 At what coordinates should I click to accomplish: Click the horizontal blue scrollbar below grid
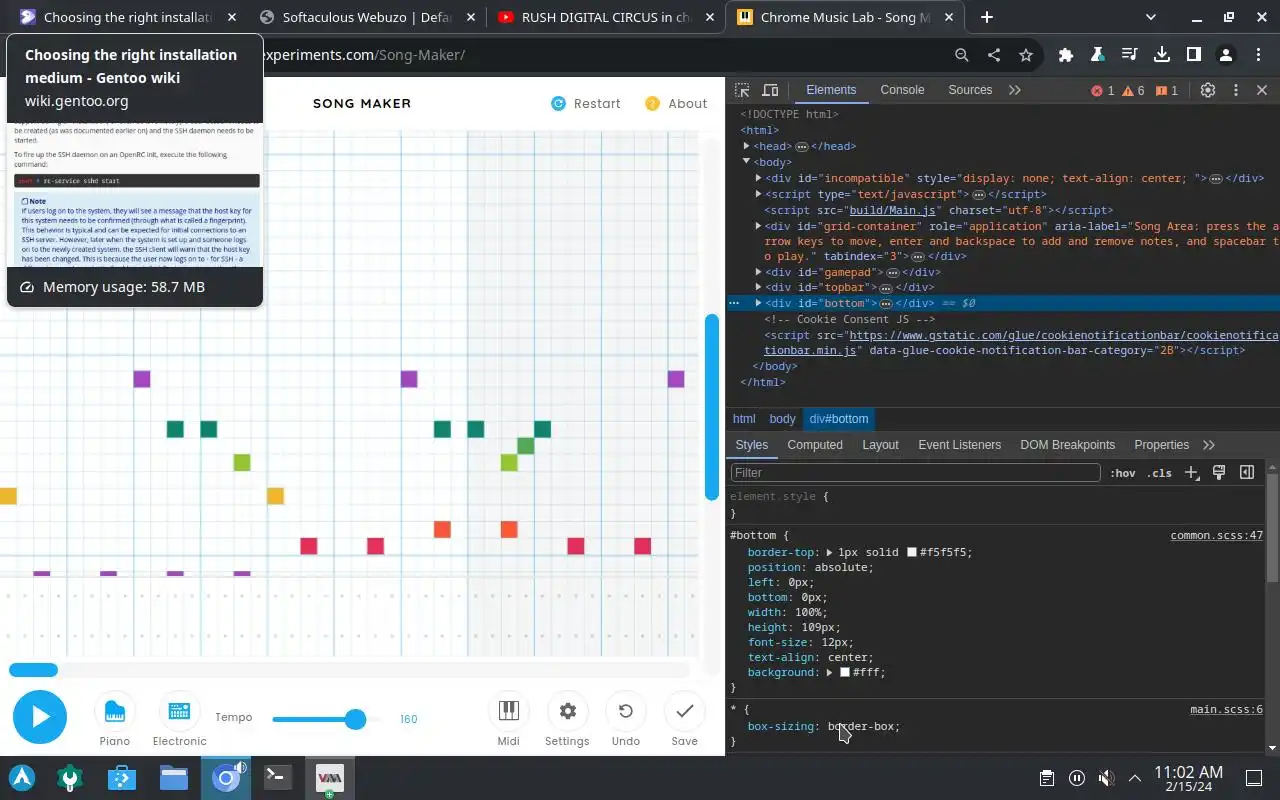click(33, 670)
